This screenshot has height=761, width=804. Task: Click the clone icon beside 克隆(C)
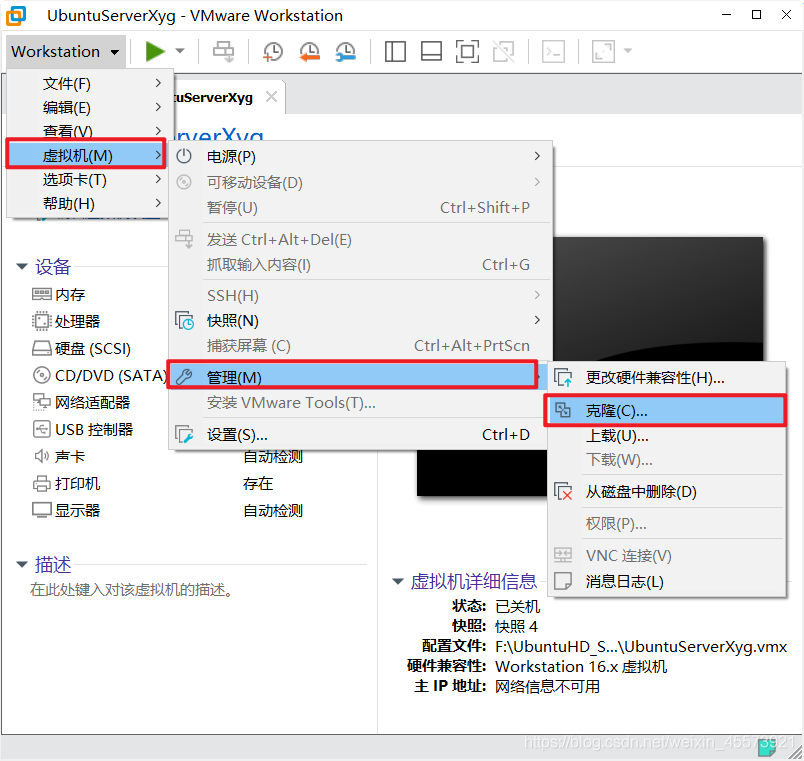click(563, 410)
